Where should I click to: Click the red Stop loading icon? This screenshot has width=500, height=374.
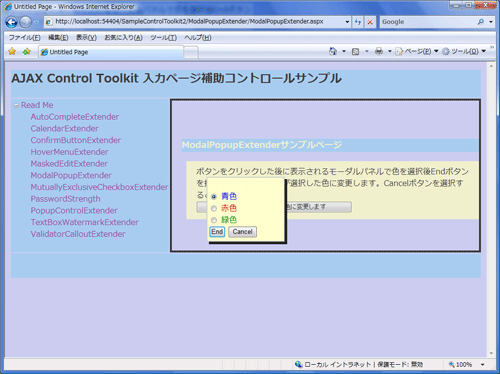click(x=370, y=22)
